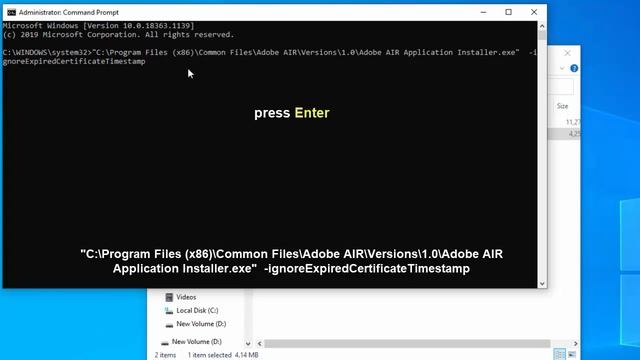Close the File Explorer window behind
Viewport: 640px width, 360px height.
(567, 53)
